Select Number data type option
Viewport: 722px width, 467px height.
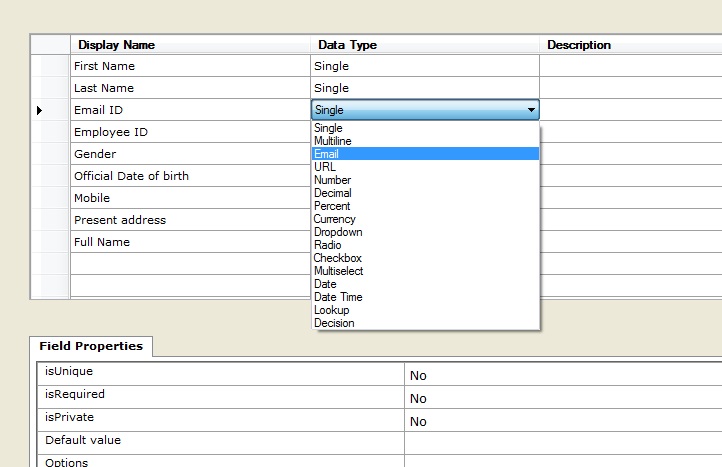tap(332, 180)
